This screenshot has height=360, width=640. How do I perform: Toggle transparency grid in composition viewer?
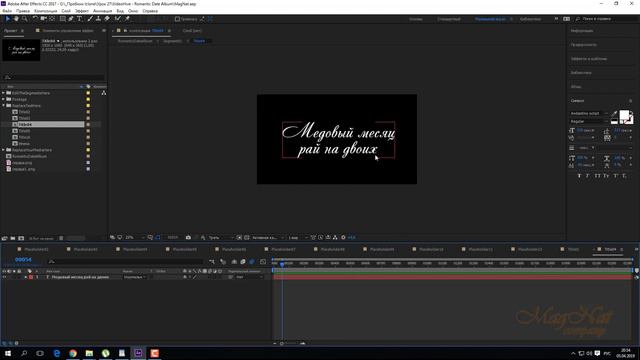pyautogui.click(x=247, y=237)
